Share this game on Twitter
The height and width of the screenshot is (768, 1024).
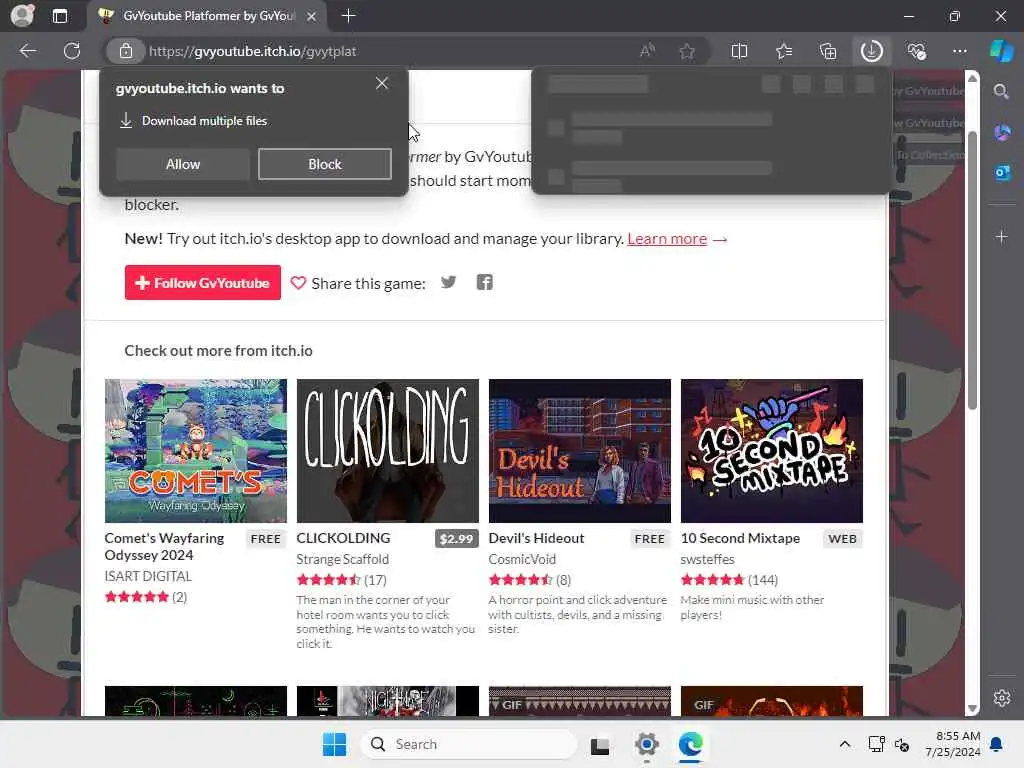pyautogui.click(x=448, y=282)
